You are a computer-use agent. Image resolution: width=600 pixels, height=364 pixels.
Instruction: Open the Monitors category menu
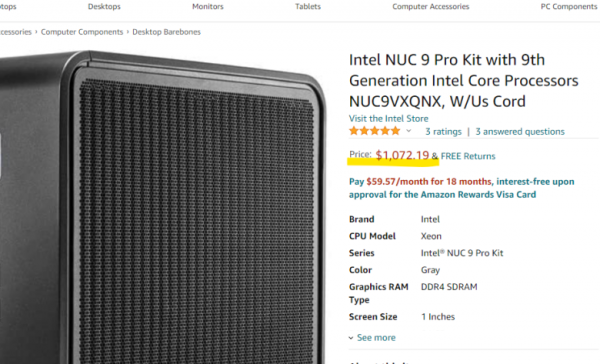208,7
